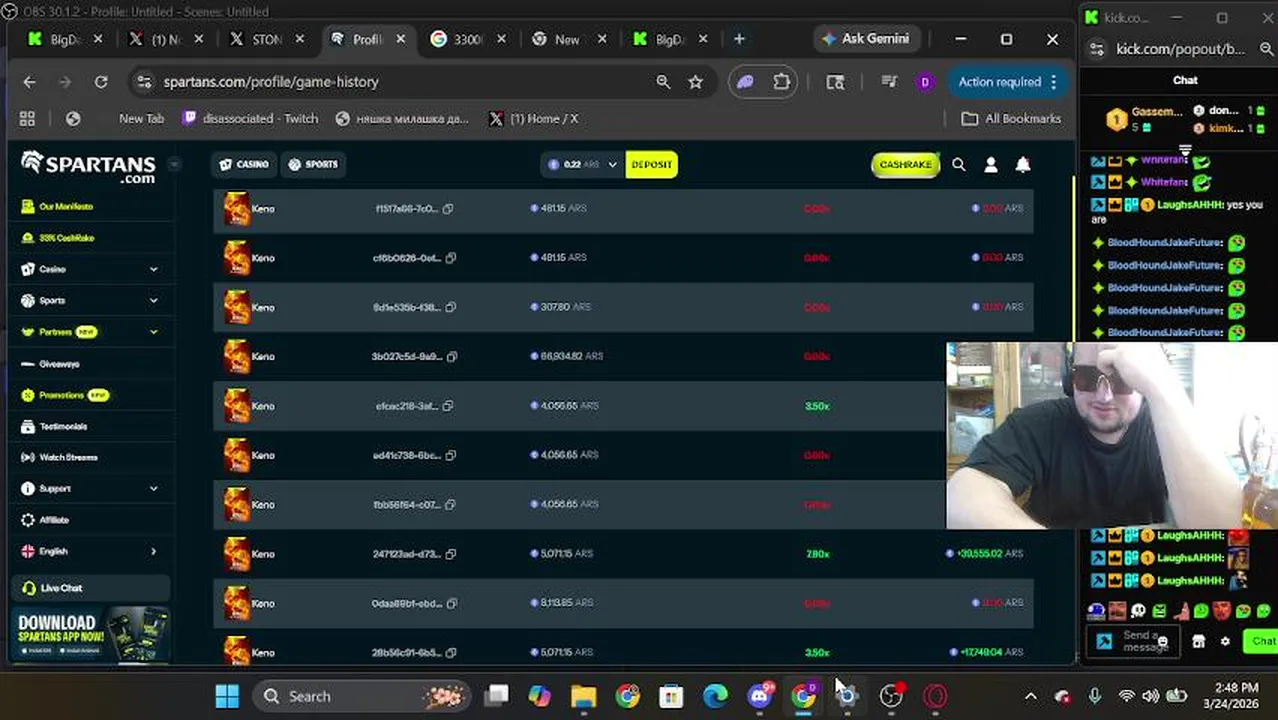Viewport: 1278px width, 720px height.
Task: Collapse the Spartans sidebar toggle
Action: 174,165
